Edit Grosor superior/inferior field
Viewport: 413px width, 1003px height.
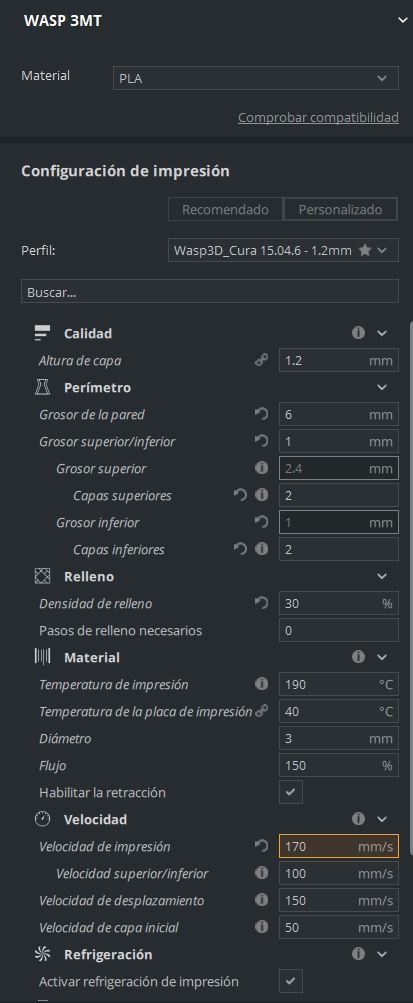[339, 441]
